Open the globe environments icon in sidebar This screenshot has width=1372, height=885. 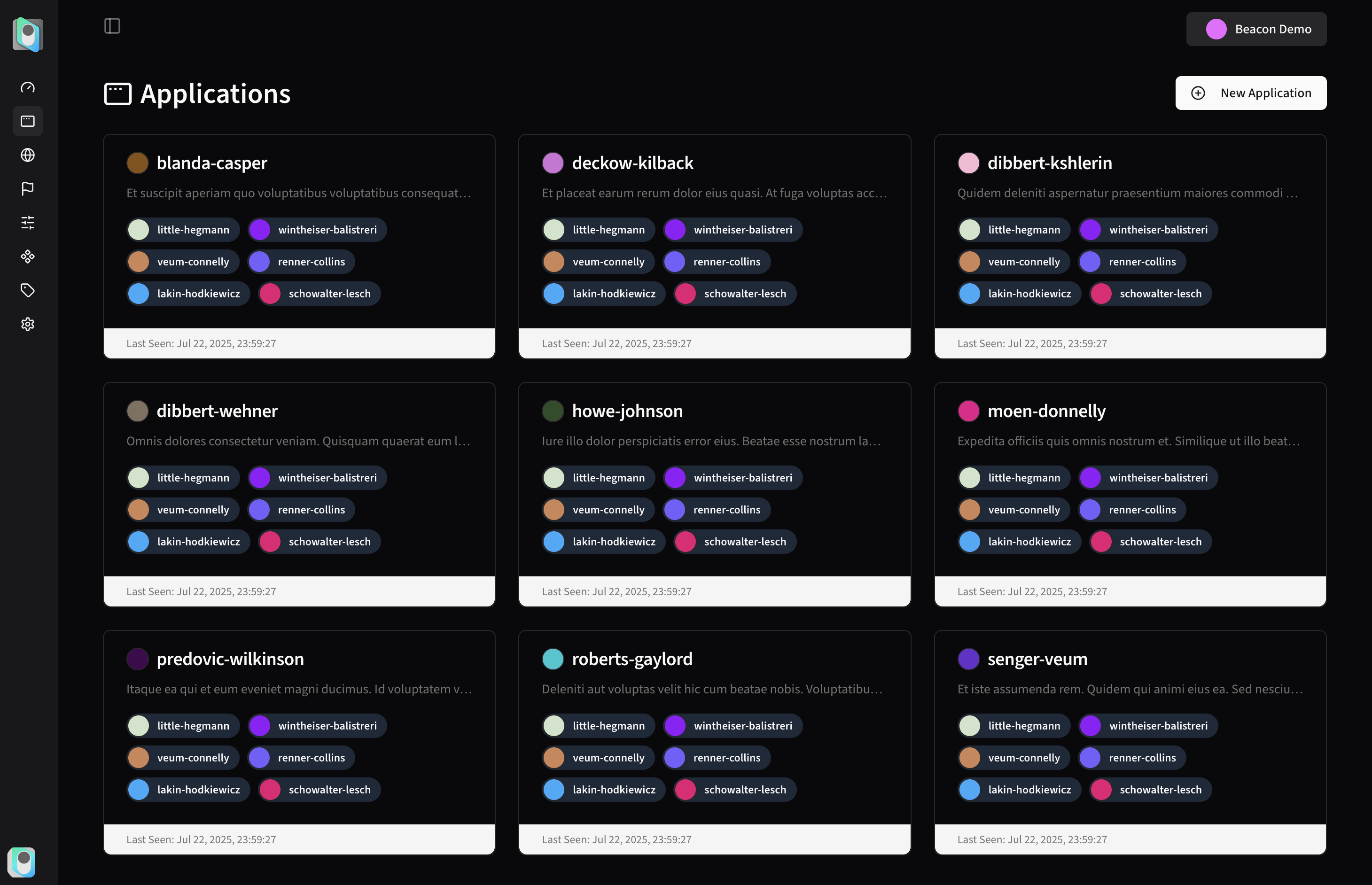(28, 155)
